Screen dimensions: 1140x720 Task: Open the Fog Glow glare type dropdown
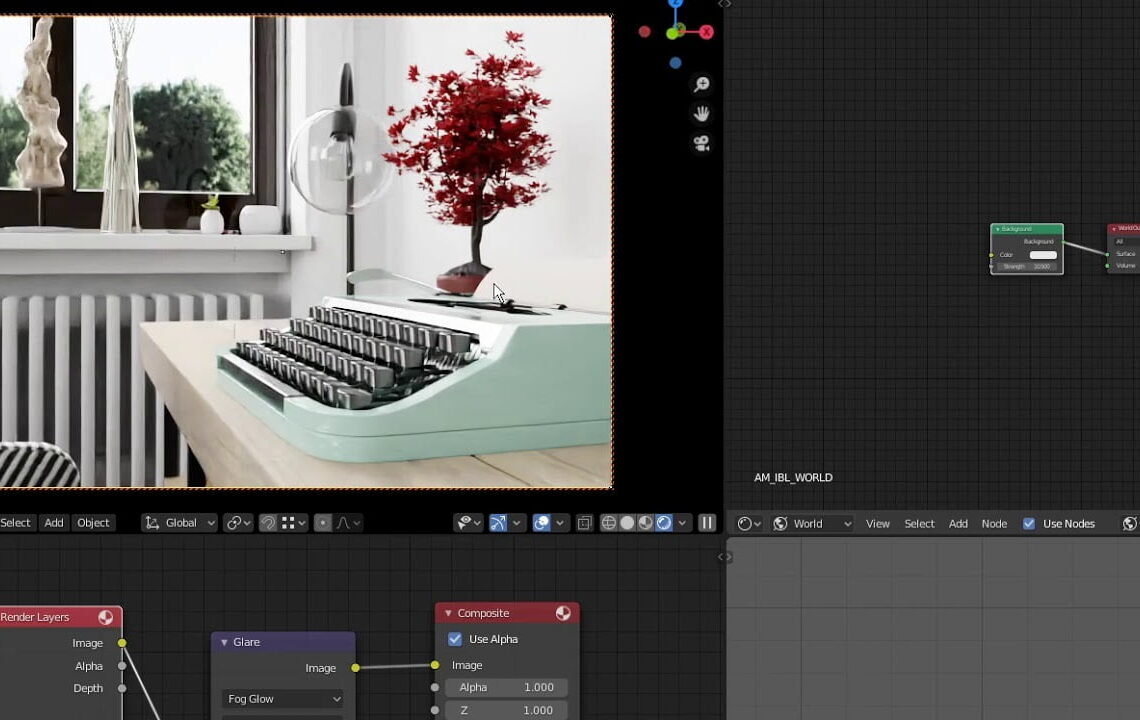click(283, 699)
